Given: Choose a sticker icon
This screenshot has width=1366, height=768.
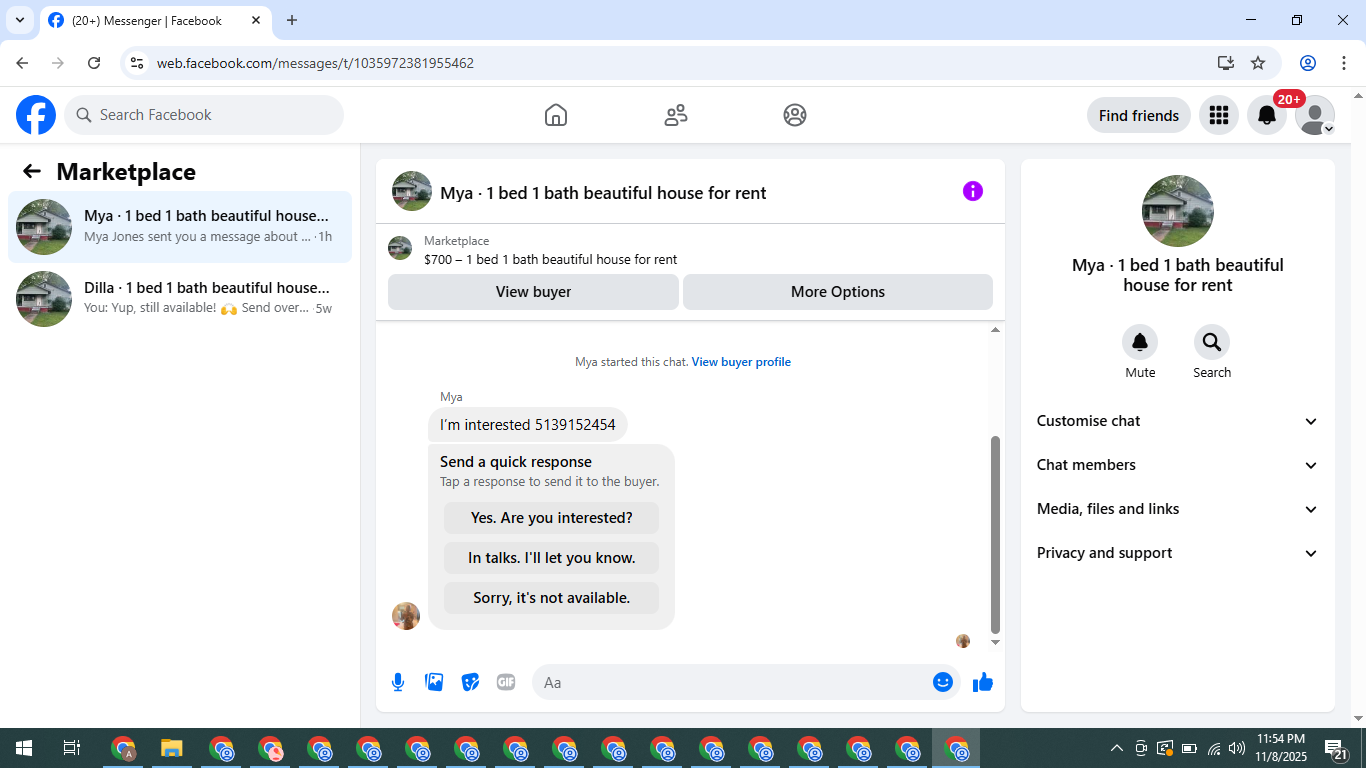Looking at the screenshot, I should coord(470,682).
